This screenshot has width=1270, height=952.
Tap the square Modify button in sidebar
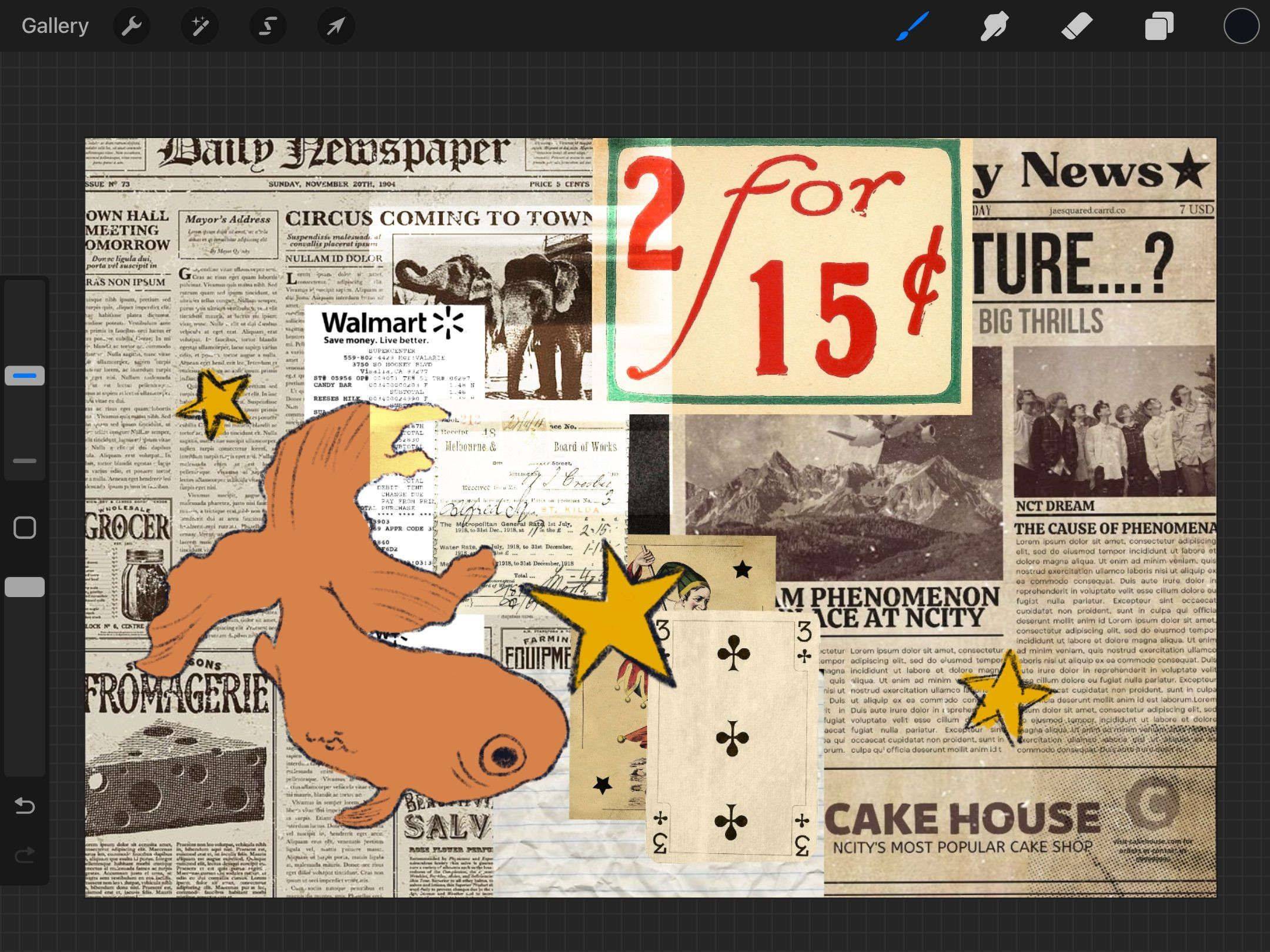click(25, 528)
